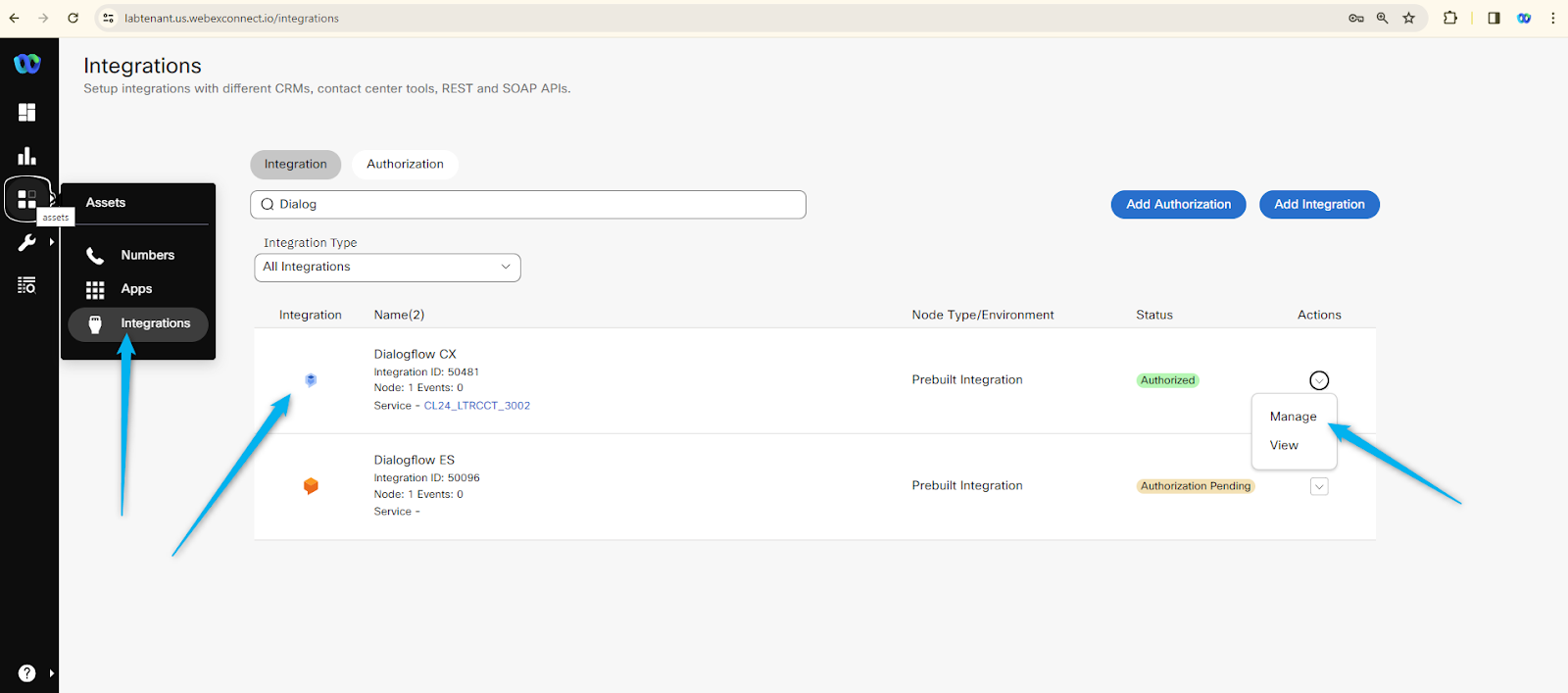Click the Actions column header
Screen dimensions: 1568x693
[x=1319, y=316]
